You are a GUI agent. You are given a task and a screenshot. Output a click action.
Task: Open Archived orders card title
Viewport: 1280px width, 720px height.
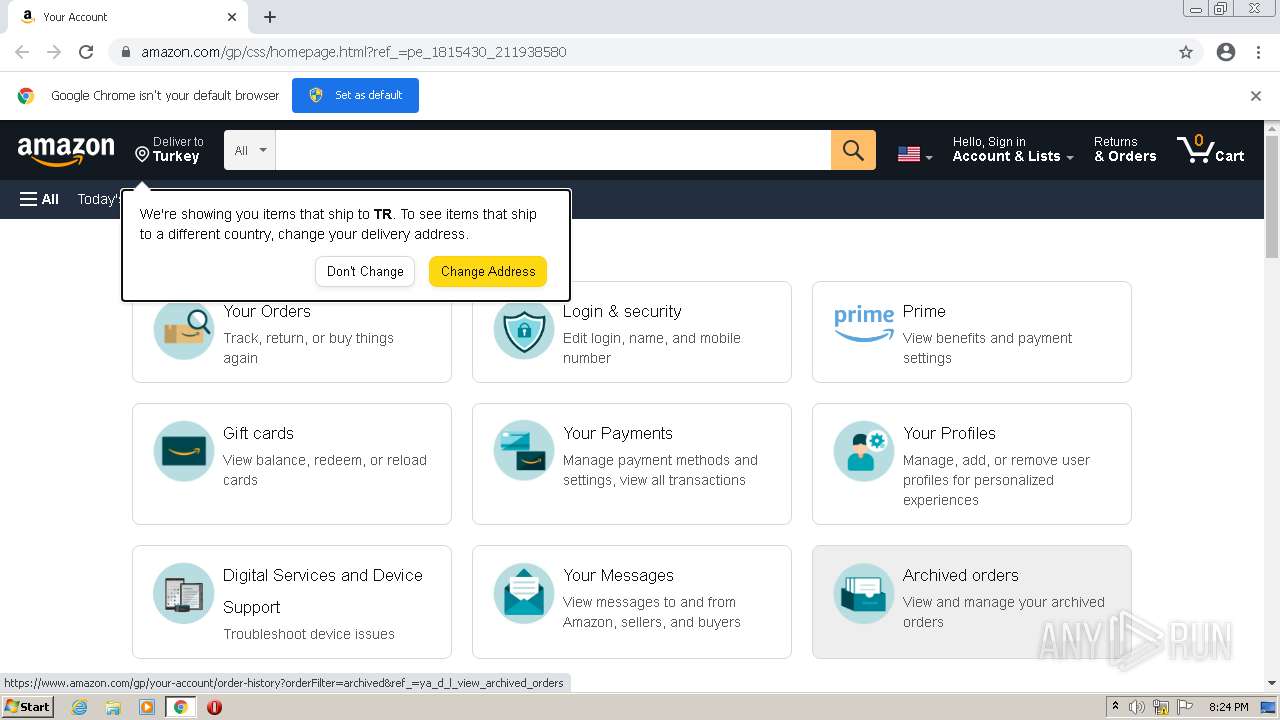point(961,575)
